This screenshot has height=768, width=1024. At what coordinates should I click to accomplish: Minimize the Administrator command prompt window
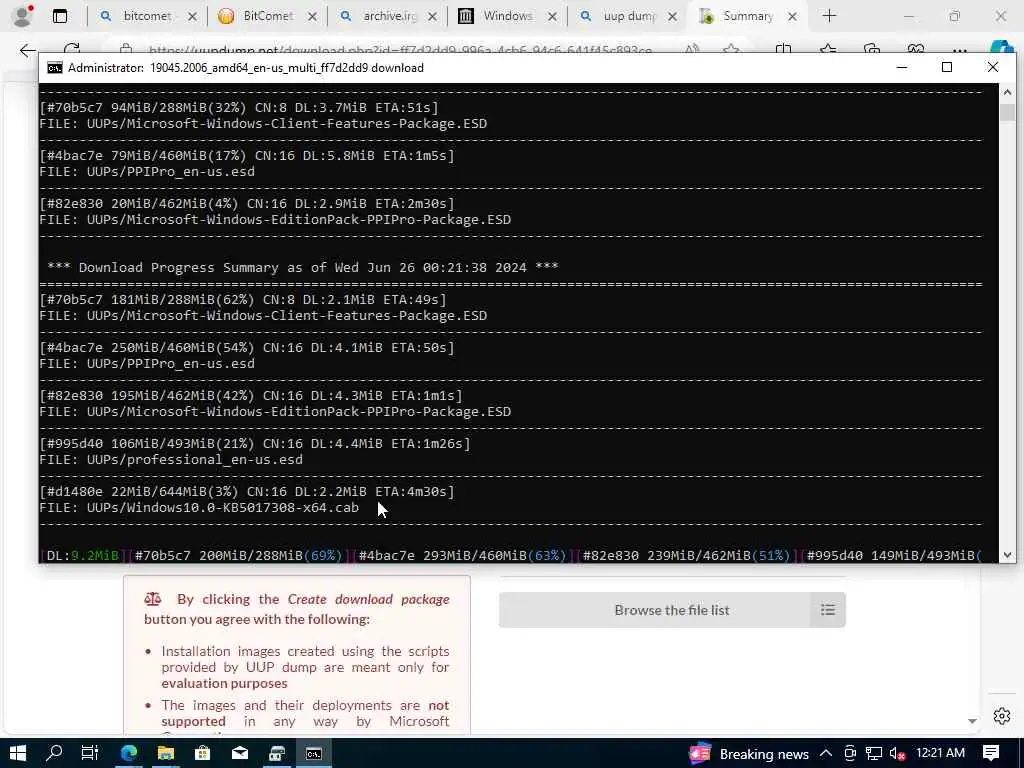(x=902, y=67)
